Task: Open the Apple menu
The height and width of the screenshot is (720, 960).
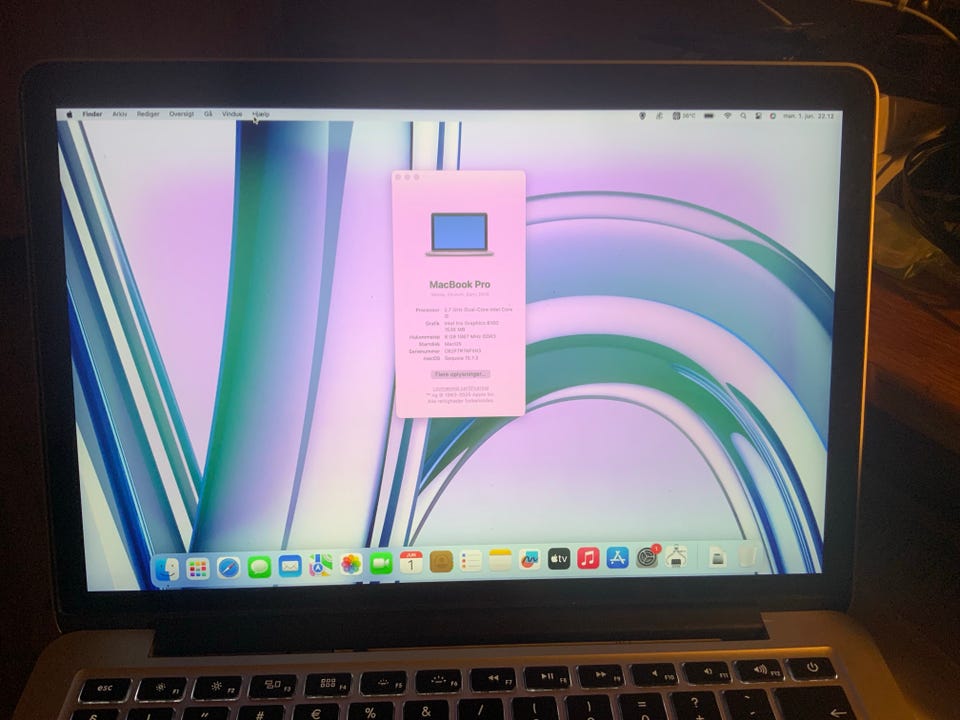Action: 69,114
